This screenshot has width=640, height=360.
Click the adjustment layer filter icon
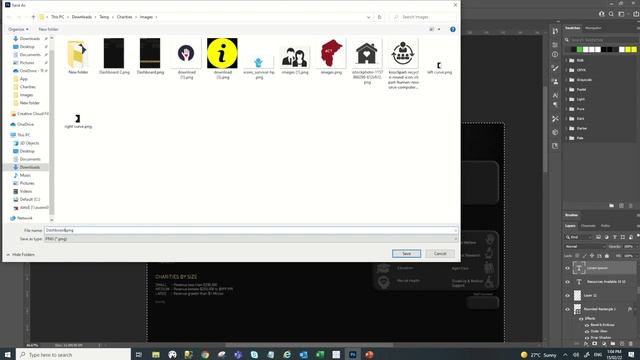point(607,237)
